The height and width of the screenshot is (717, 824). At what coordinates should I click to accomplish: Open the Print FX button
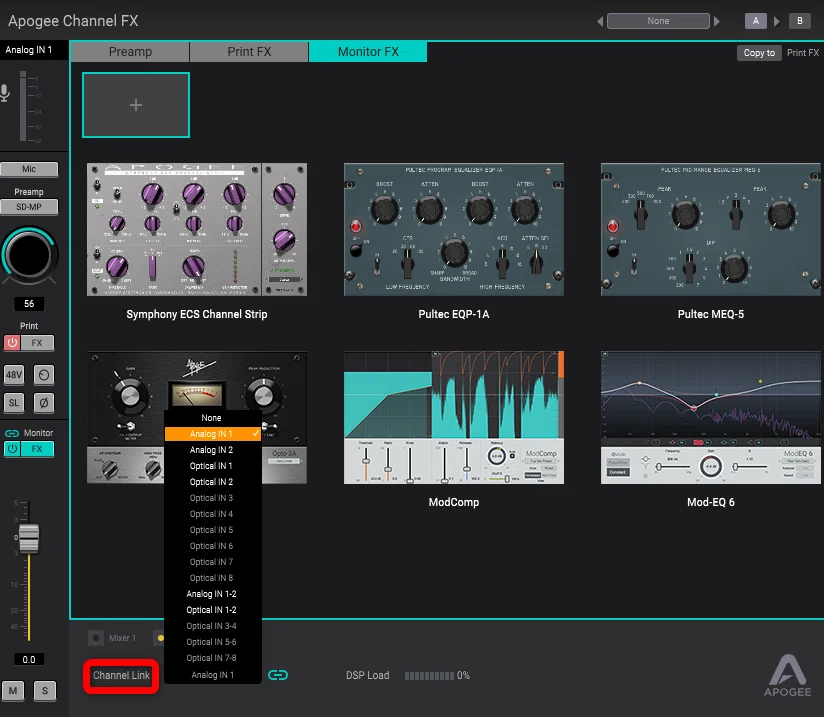(37, 343)
